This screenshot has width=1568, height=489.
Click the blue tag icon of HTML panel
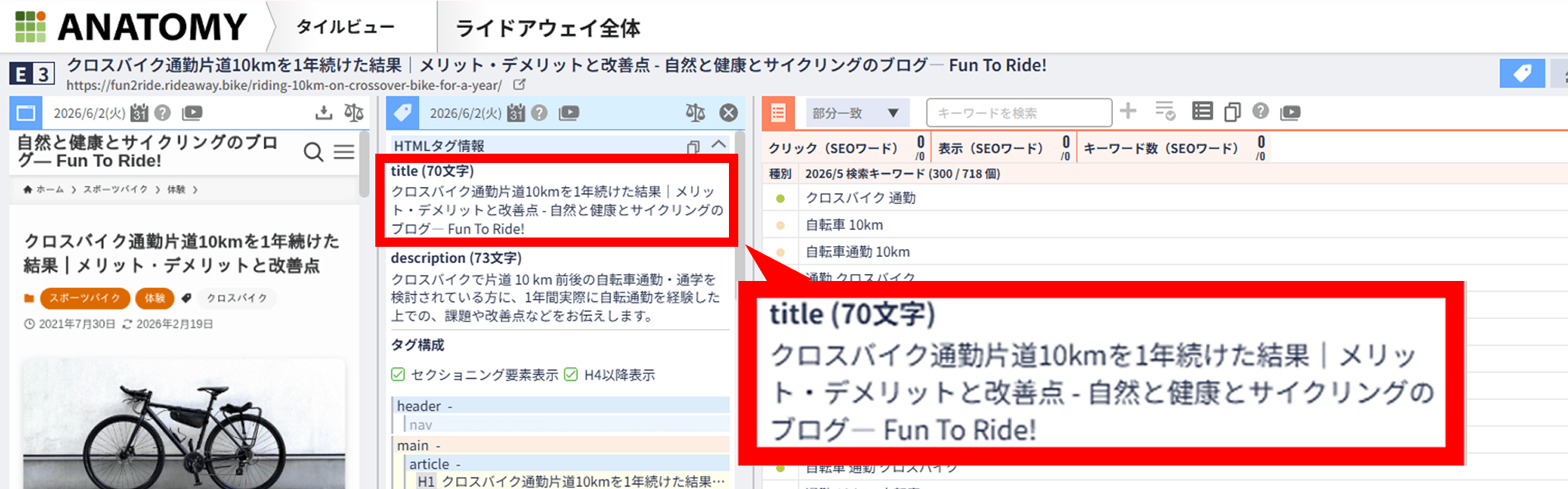402,113
